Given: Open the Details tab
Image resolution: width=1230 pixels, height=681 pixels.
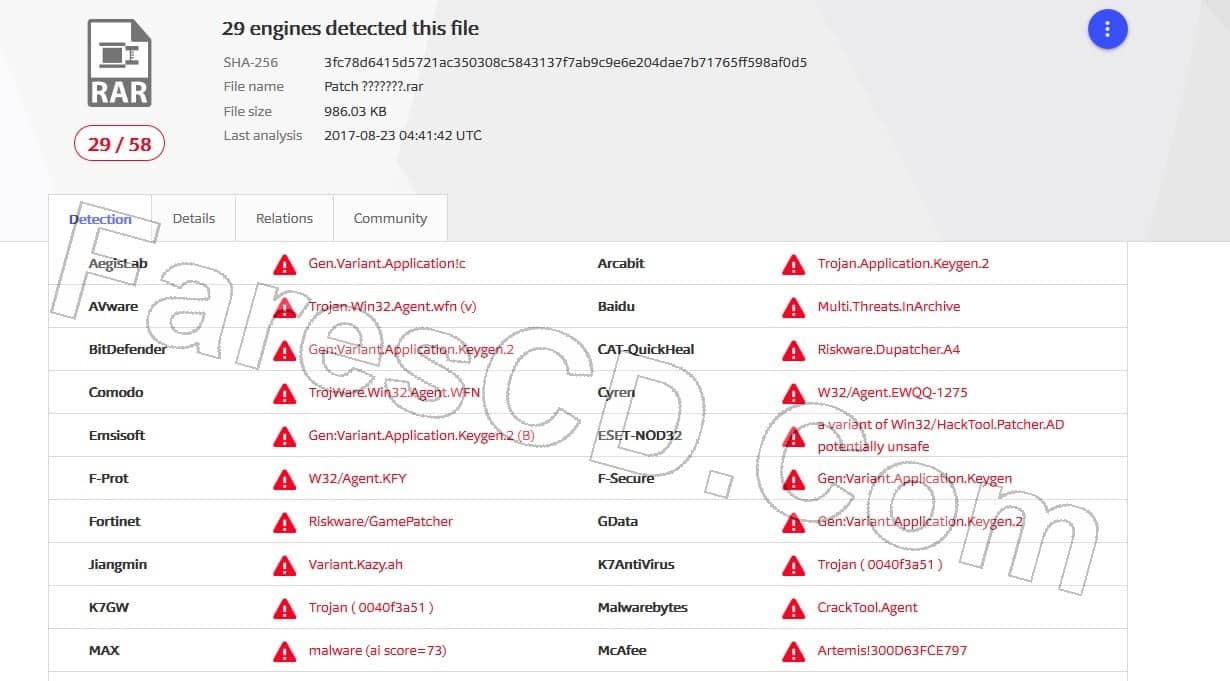Looking at the screenshot, I should point(194,218).
